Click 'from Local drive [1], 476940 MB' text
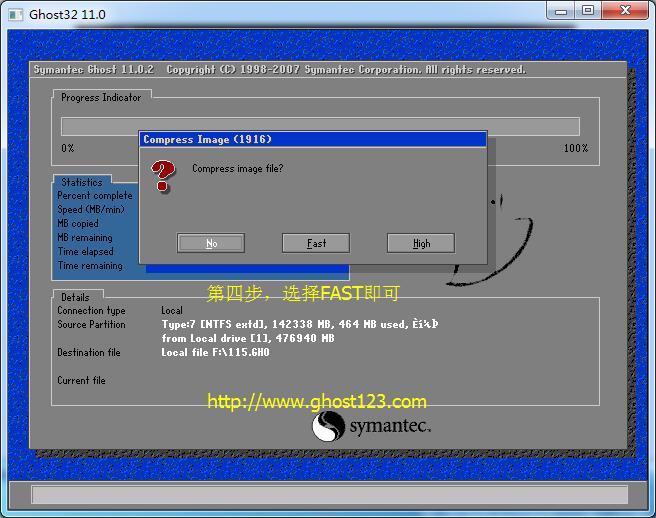The height and width of the screenshot is (518, 656). pos(248,338)
